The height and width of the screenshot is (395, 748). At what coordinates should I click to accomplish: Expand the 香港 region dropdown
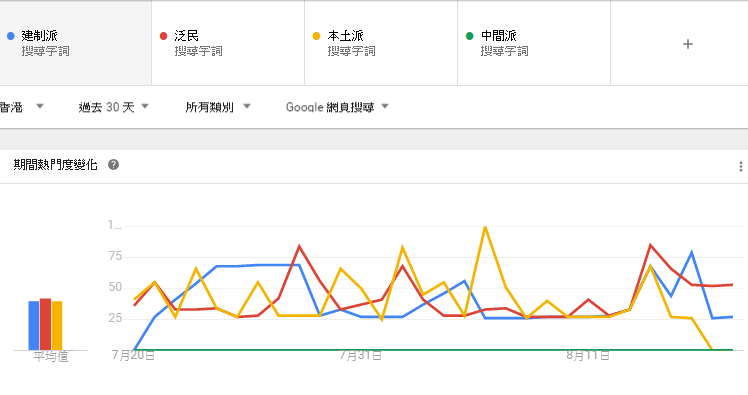point(21,107)
